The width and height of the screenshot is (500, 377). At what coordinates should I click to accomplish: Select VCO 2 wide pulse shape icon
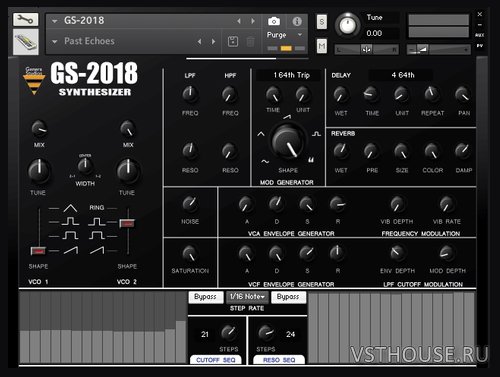click(x=97, y=236)
